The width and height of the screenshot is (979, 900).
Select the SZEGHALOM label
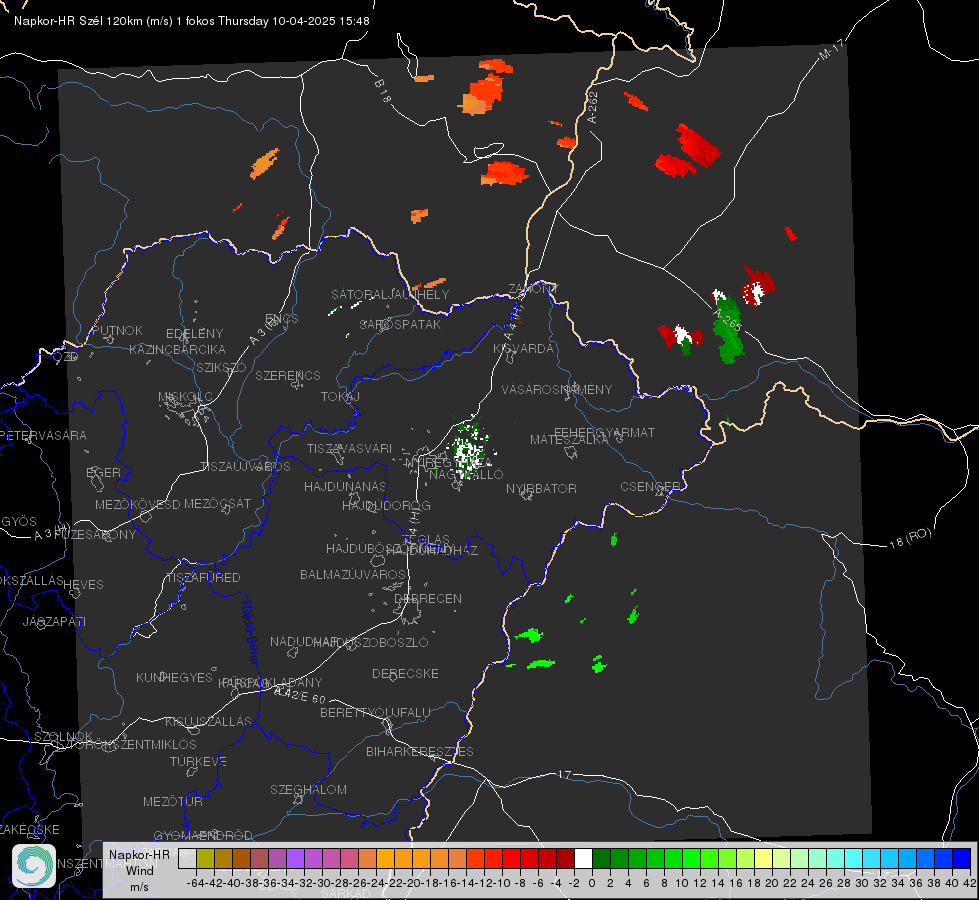click(308, 789)
